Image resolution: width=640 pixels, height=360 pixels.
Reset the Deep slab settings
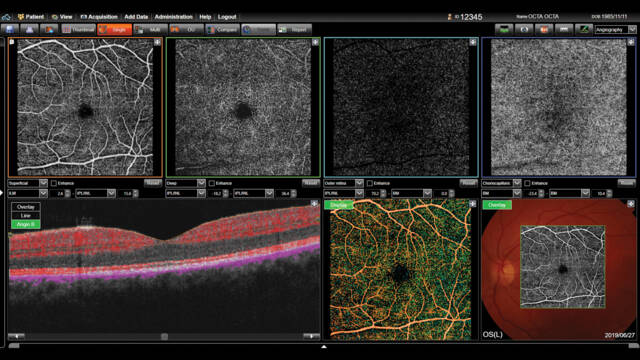click(x=311, y=183)
